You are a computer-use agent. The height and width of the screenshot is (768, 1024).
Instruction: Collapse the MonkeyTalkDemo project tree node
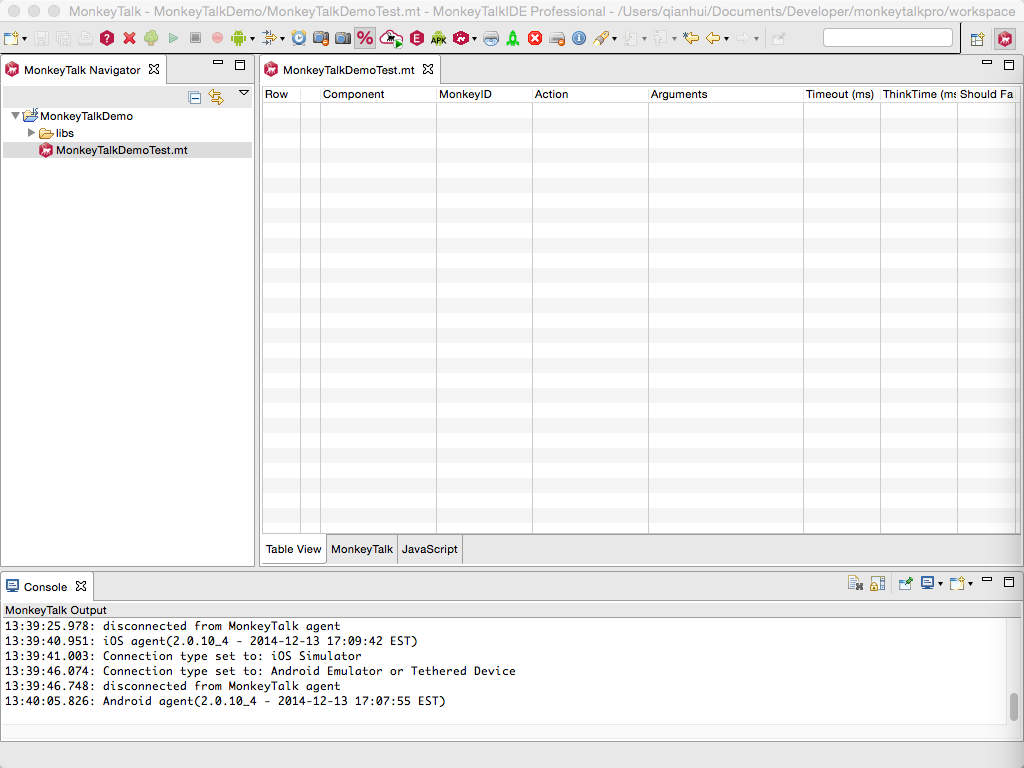pos(15,116)
